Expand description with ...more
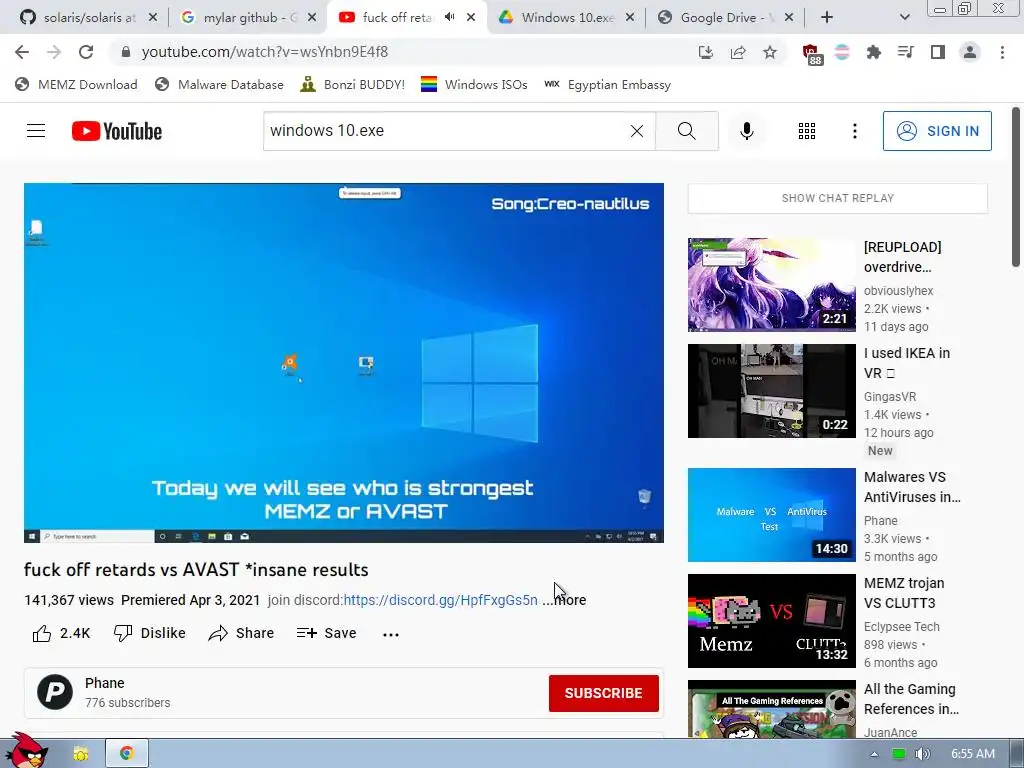Screen dimensions: 1024x768 [x=564, y=600]
